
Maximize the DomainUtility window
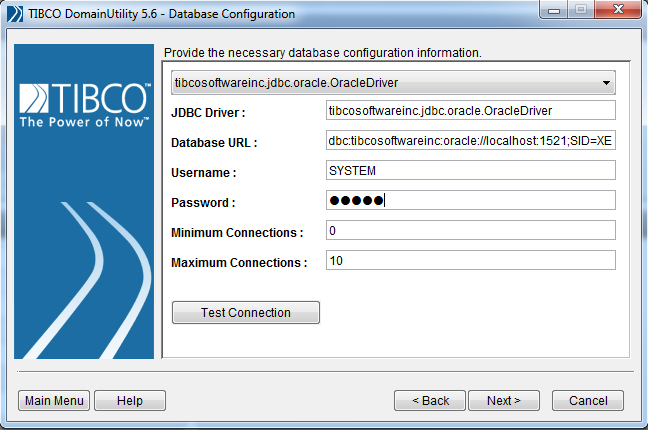click(581, 10)
